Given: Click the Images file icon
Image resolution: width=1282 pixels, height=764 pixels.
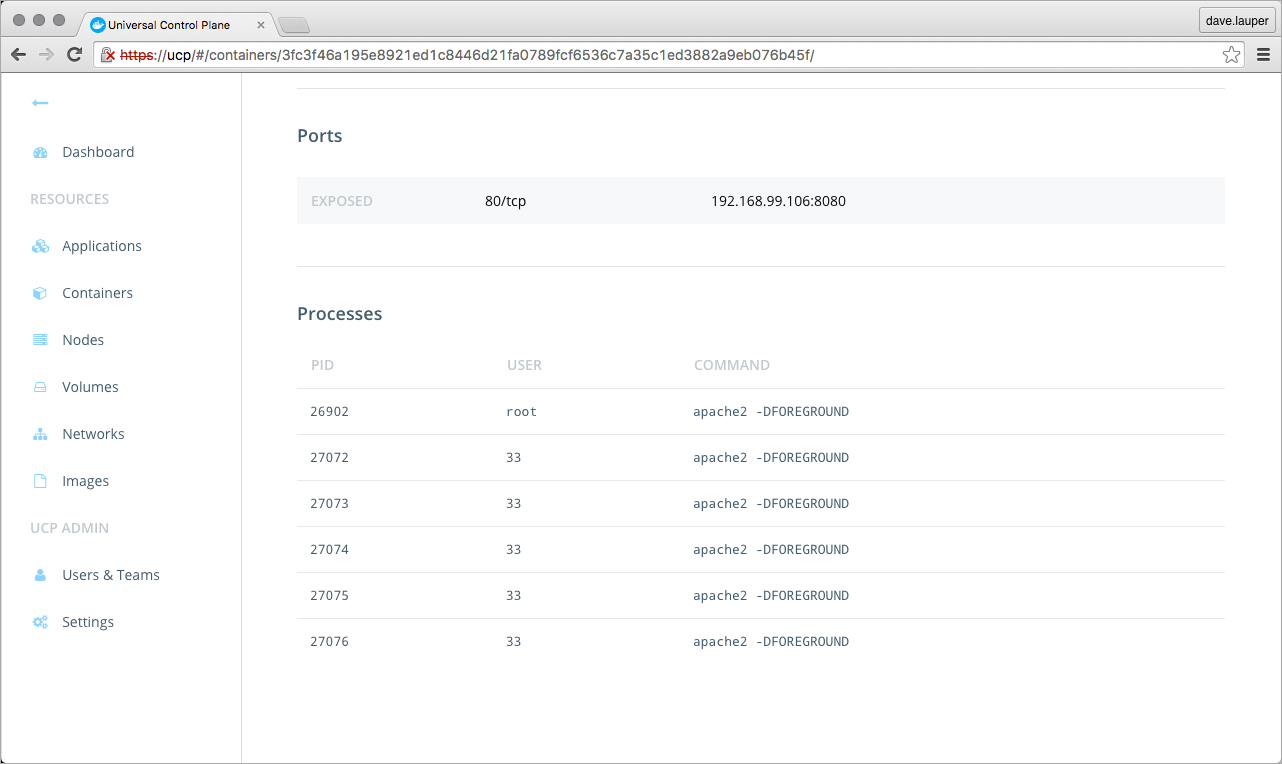Looking at the screenshot, I should [40, 481].
